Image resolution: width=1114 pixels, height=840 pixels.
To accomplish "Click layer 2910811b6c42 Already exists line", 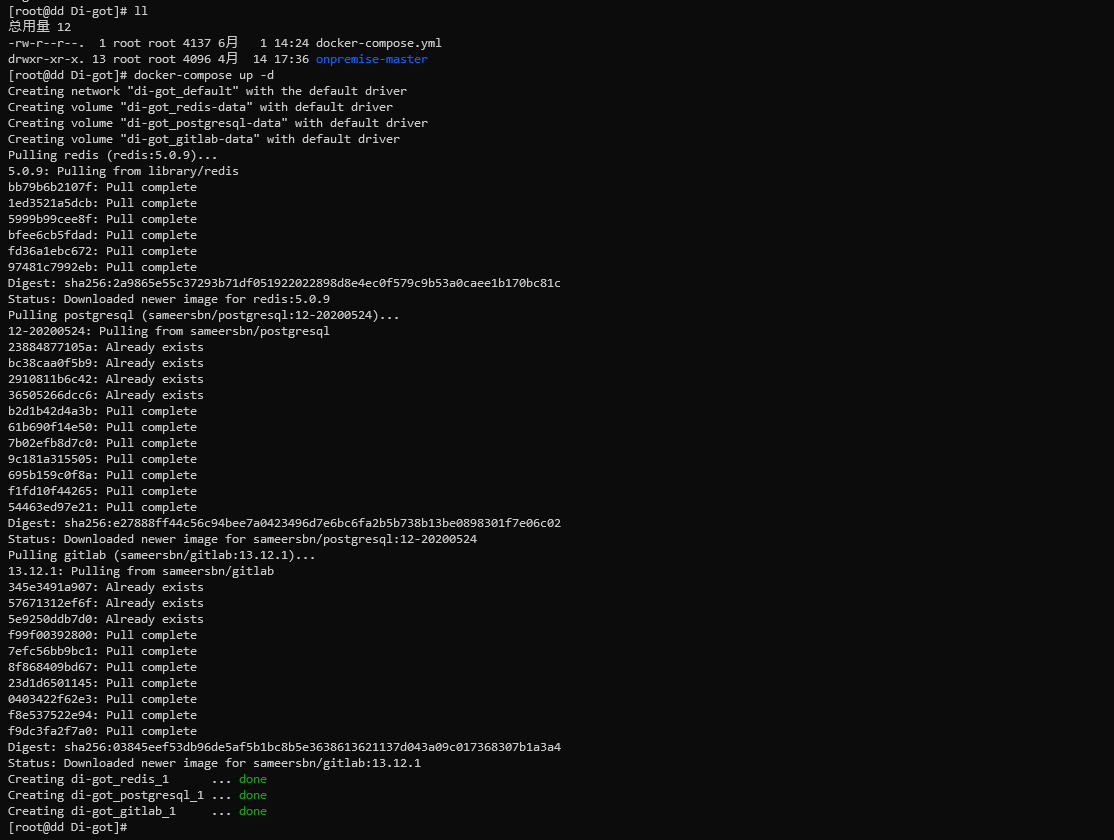I will tap(106, 379).
